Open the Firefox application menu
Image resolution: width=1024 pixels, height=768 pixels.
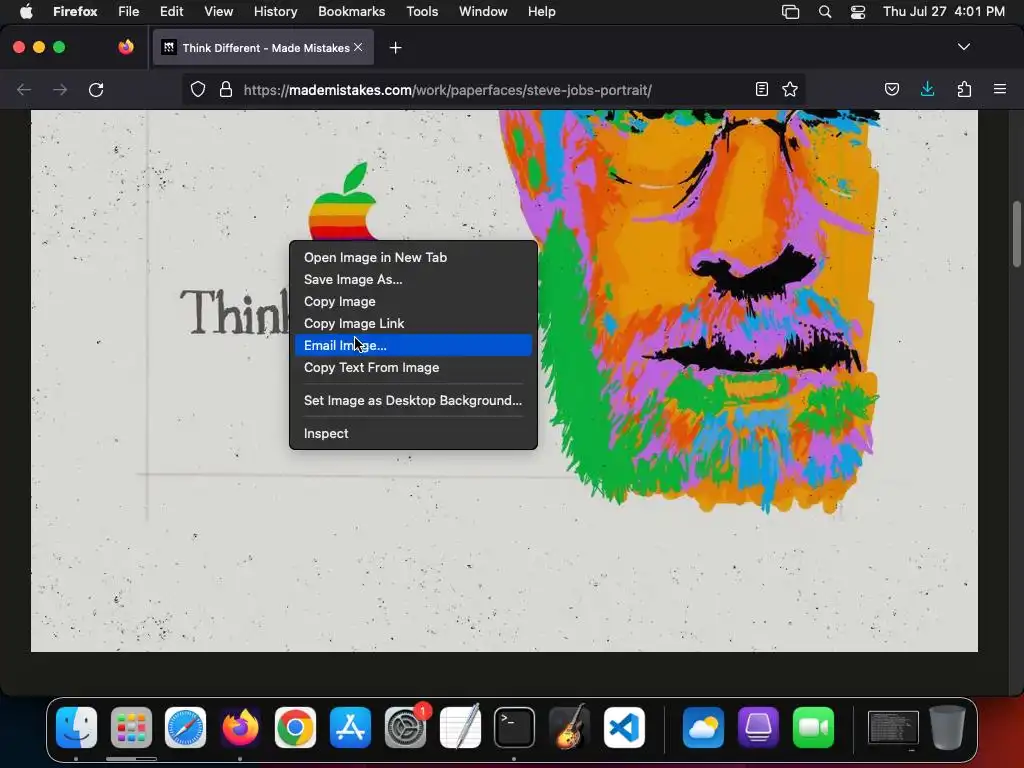tap(75, 11)
